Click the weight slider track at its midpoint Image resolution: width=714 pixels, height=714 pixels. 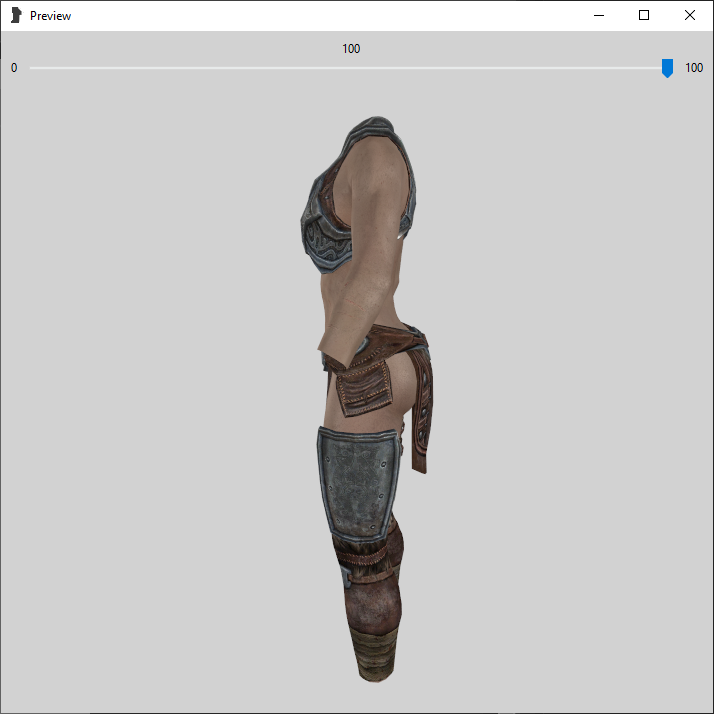[x=351, y=68]
